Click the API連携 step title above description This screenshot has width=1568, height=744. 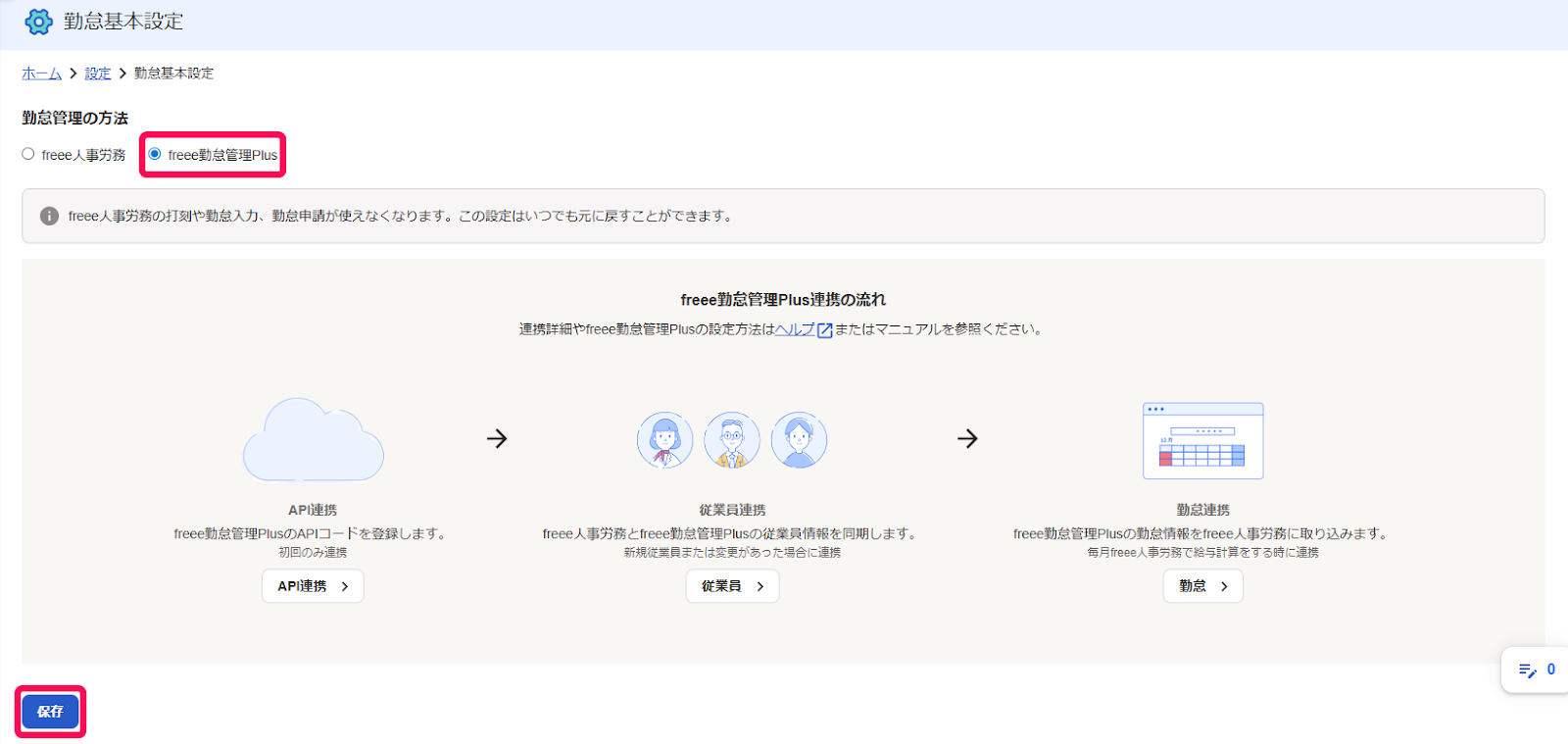[x=313, y=510]
